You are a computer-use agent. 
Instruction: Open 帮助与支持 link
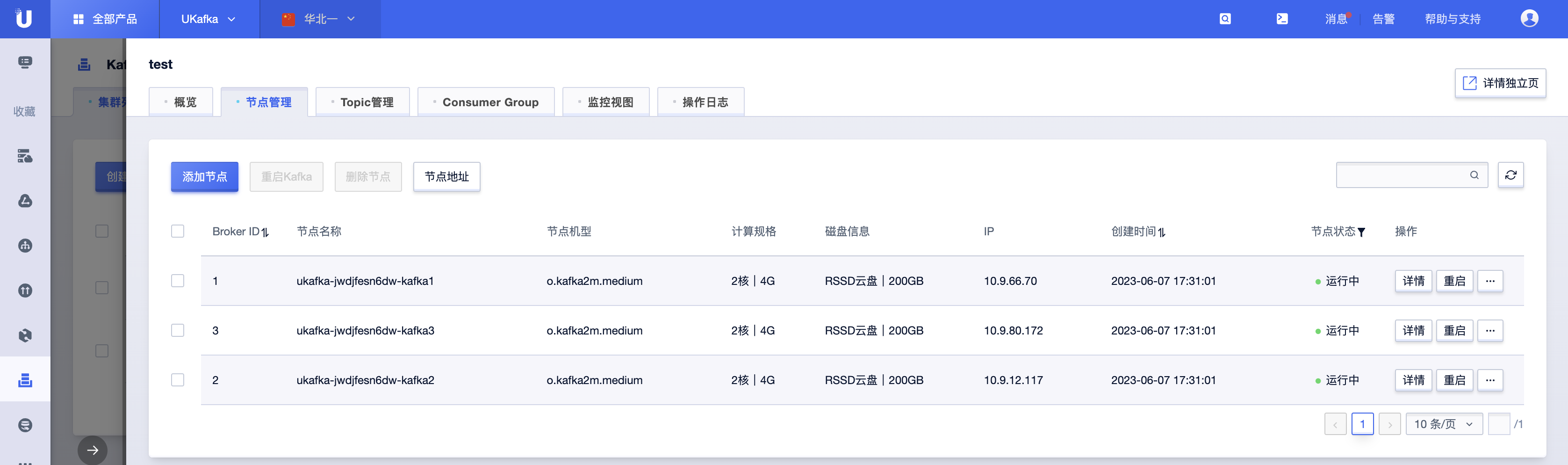[1453, 19]
